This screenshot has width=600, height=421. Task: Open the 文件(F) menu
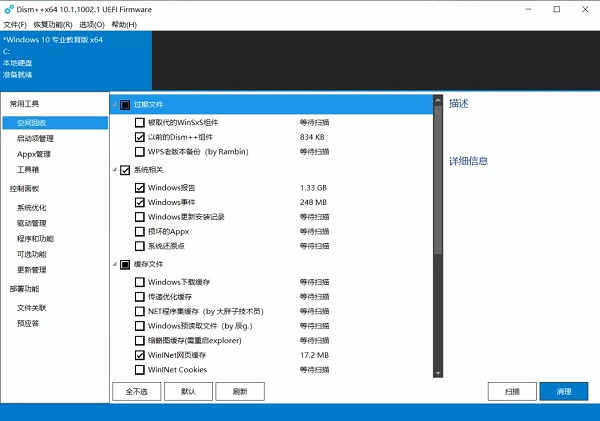tap(15, 24)
